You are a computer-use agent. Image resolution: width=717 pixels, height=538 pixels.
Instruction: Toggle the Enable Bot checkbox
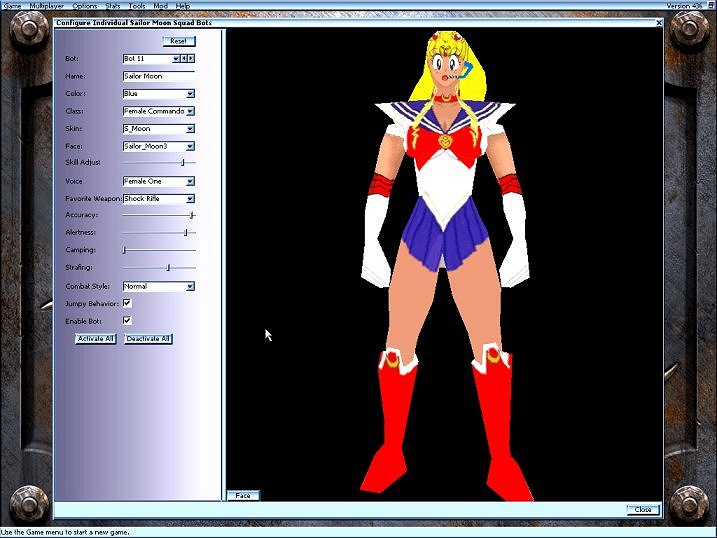click(x=127, y=320)
